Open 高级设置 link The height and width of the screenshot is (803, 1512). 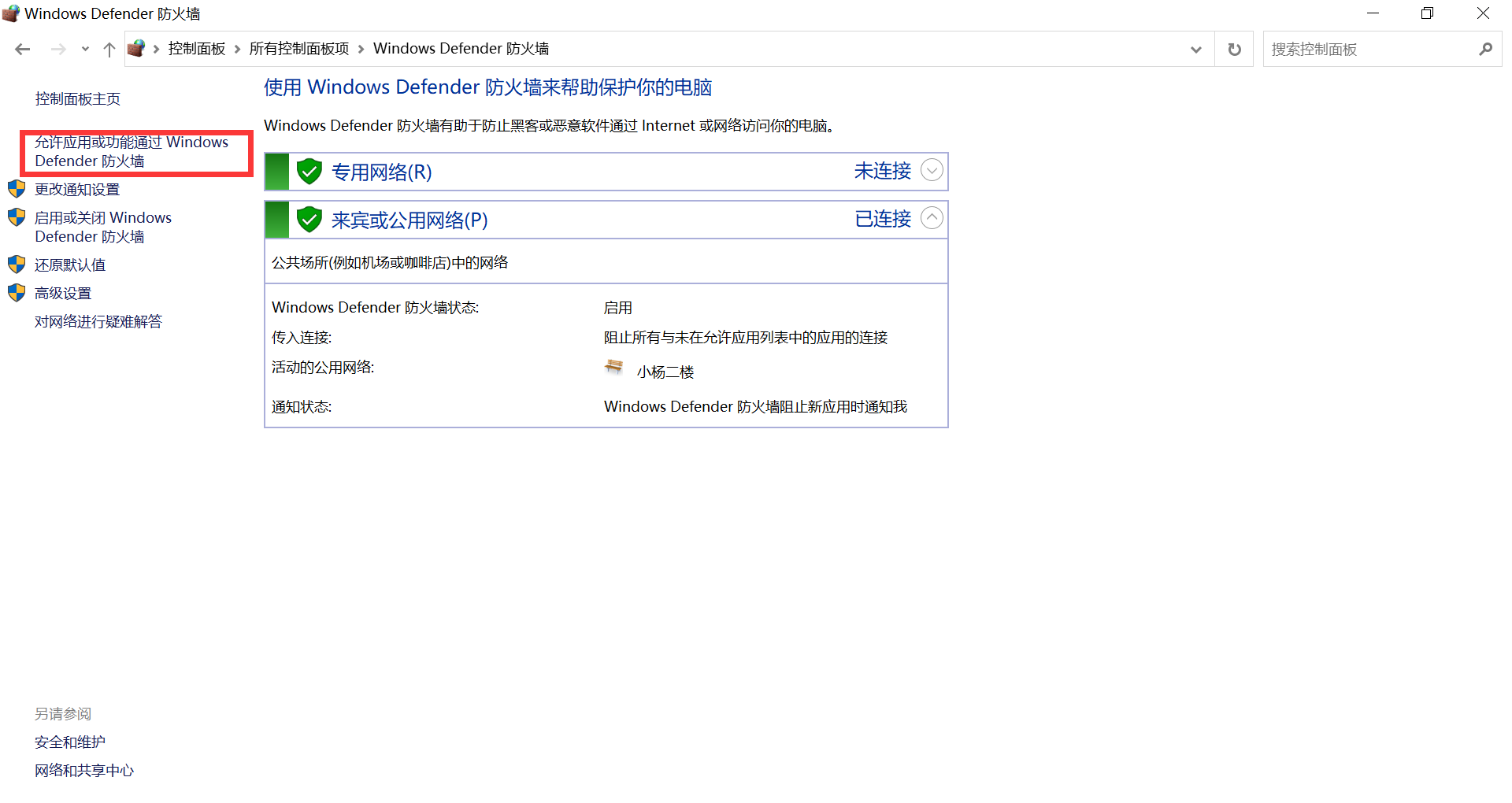63,294
